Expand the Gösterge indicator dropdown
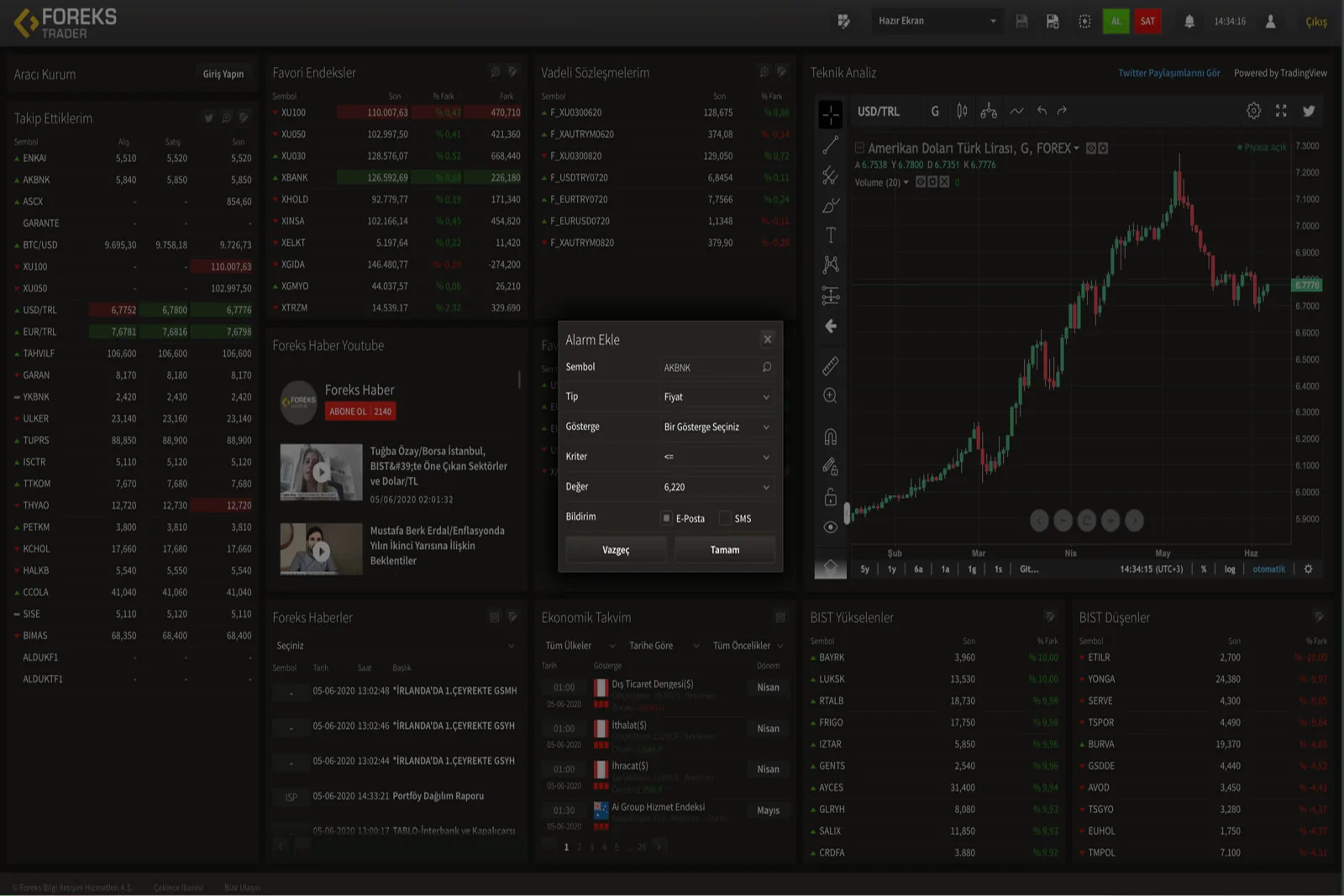1344x896 pixels. [x=716, y=427]
